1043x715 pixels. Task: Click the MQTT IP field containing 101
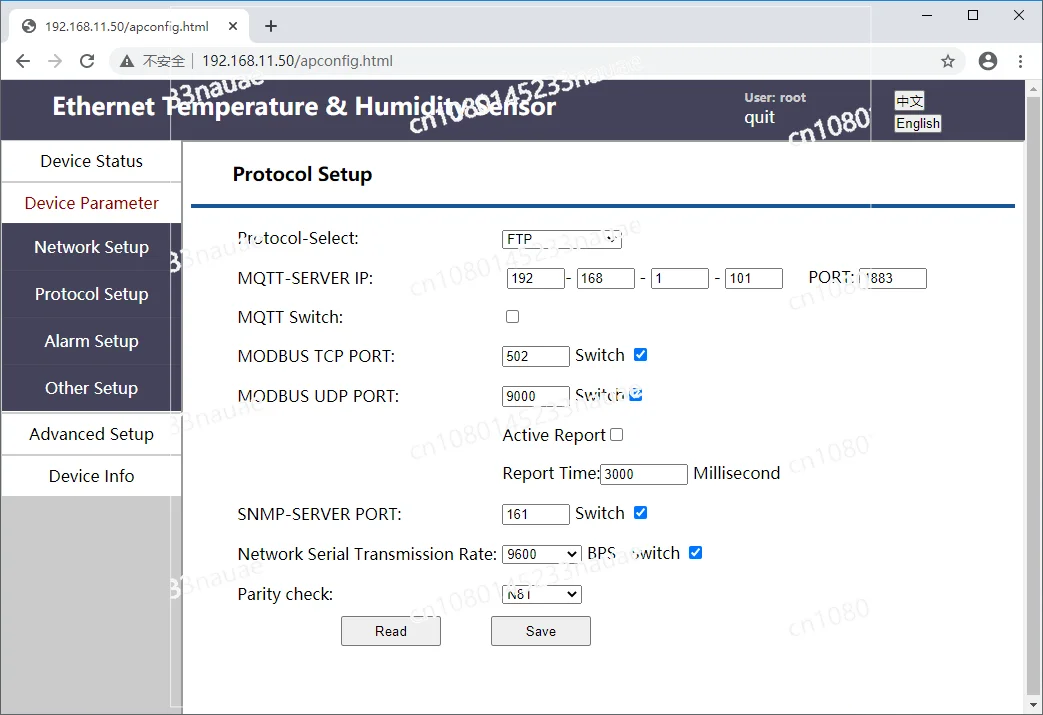(x=754, y=278)
